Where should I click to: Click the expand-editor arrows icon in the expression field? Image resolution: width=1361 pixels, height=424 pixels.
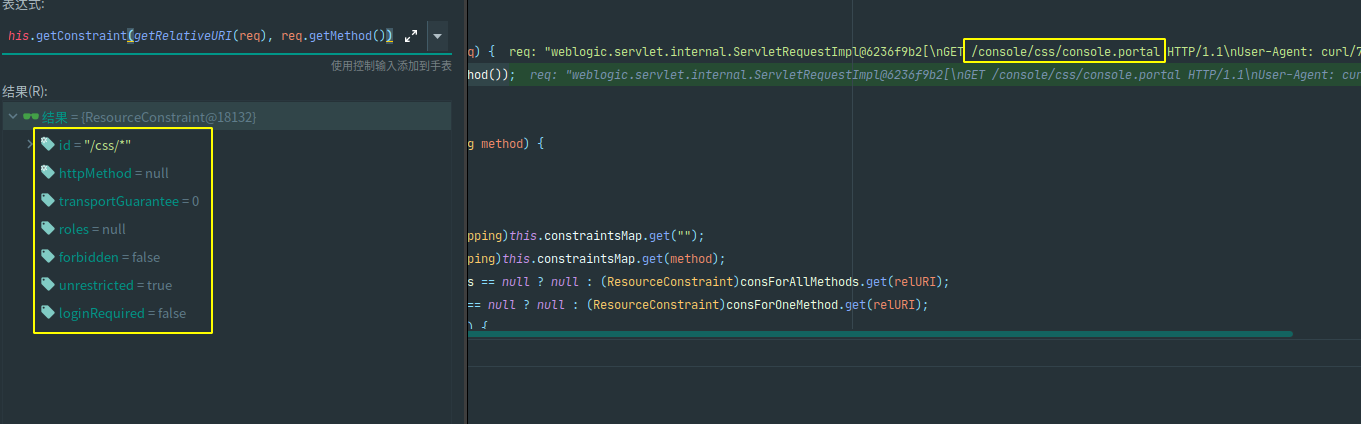click(411, 36)
